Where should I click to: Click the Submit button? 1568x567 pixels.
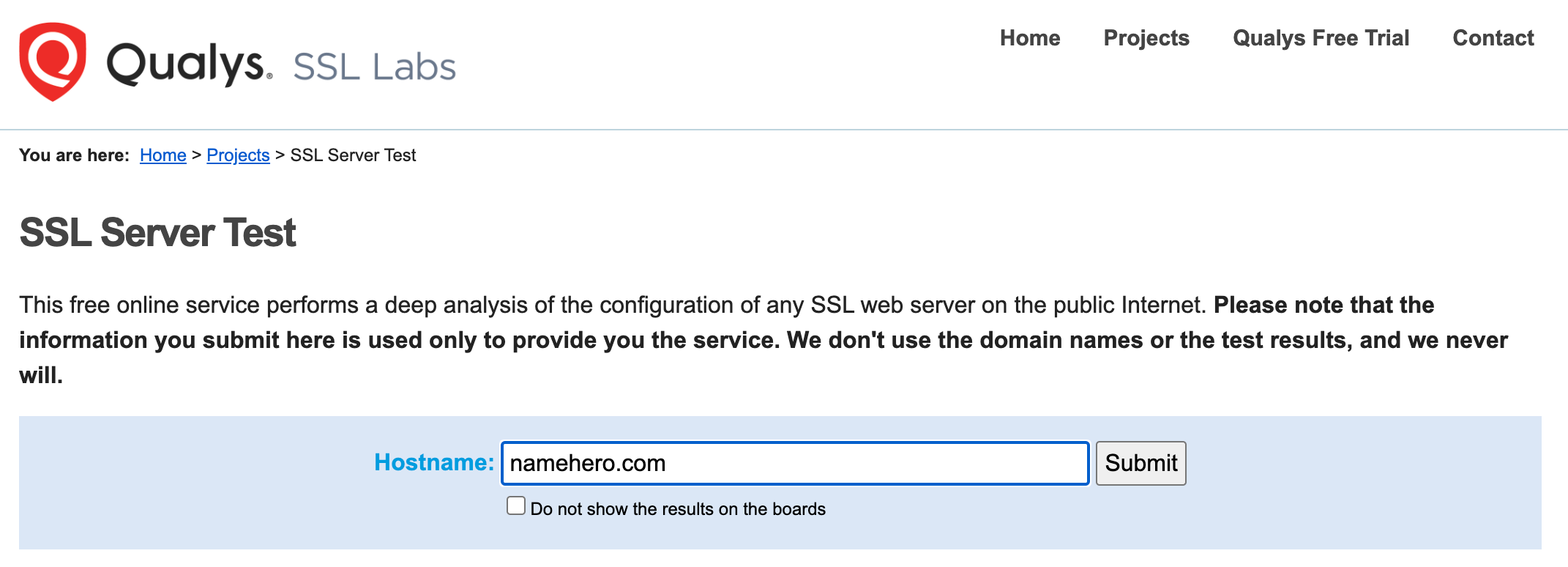[1140, 463]
